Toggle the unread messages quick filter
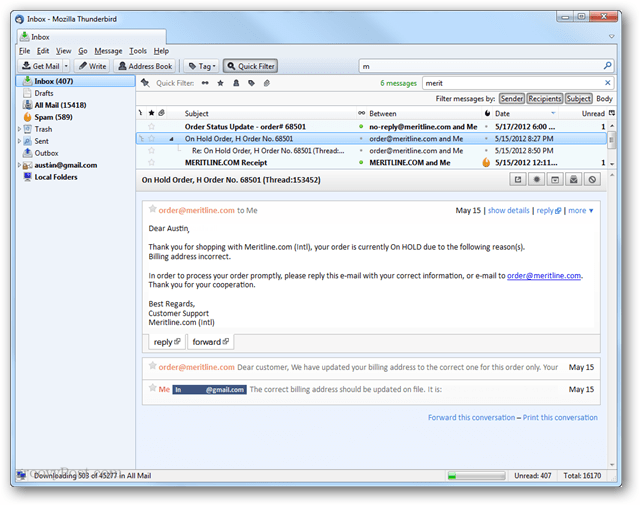This screenshot has width=640, height=505. click(205, 83)
